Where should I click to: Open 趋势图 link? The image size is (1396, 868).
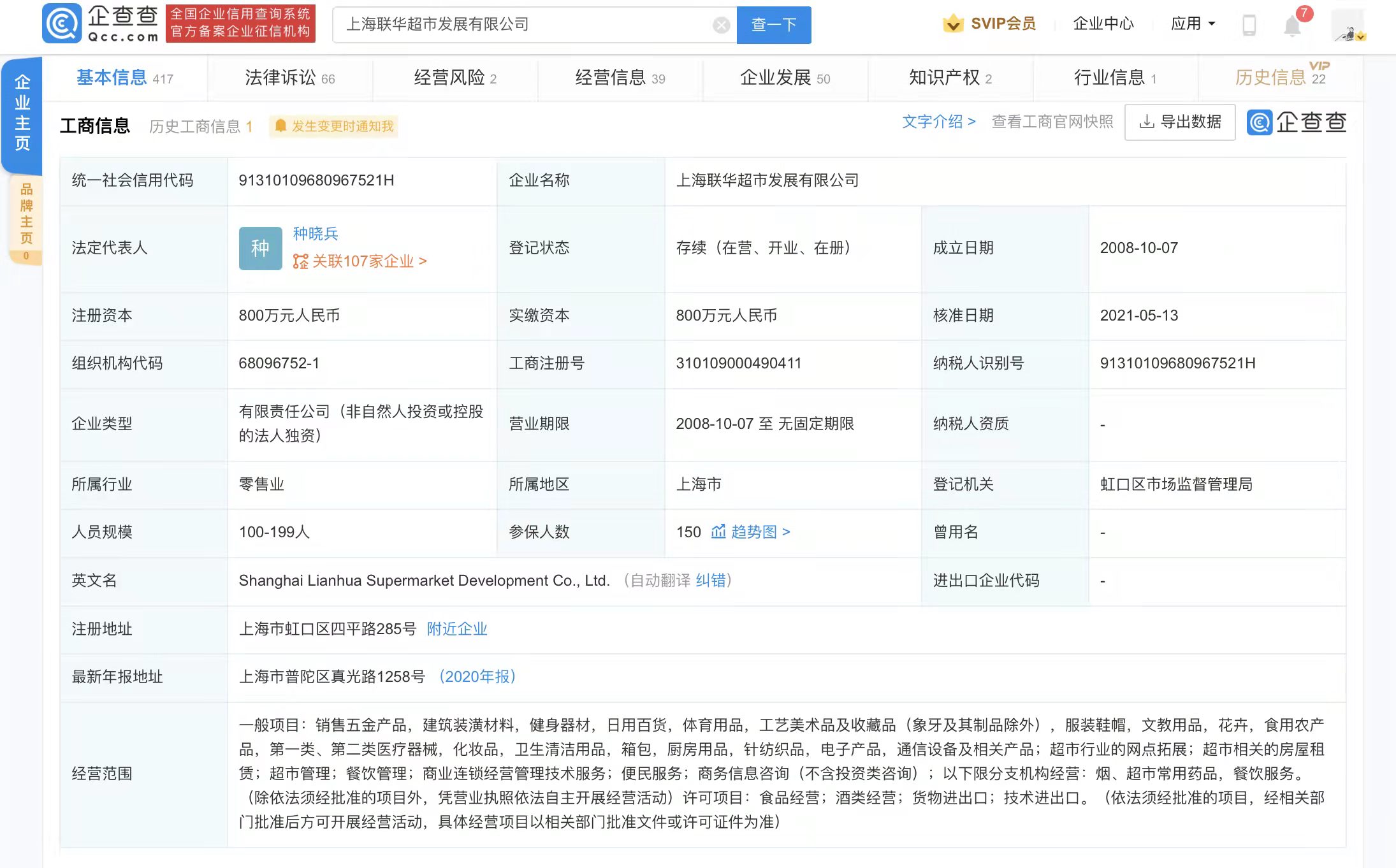click(x=760, y=532)
